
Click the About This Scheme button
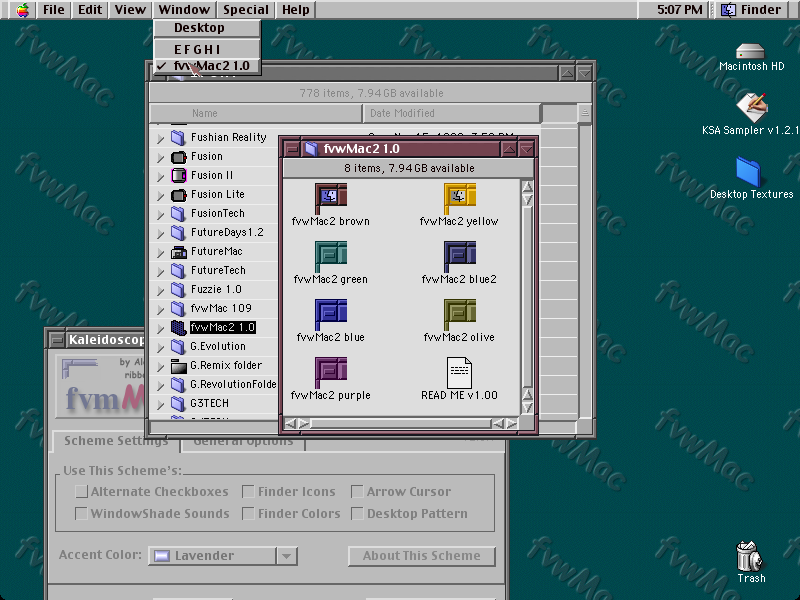click(x=421, y=556)
